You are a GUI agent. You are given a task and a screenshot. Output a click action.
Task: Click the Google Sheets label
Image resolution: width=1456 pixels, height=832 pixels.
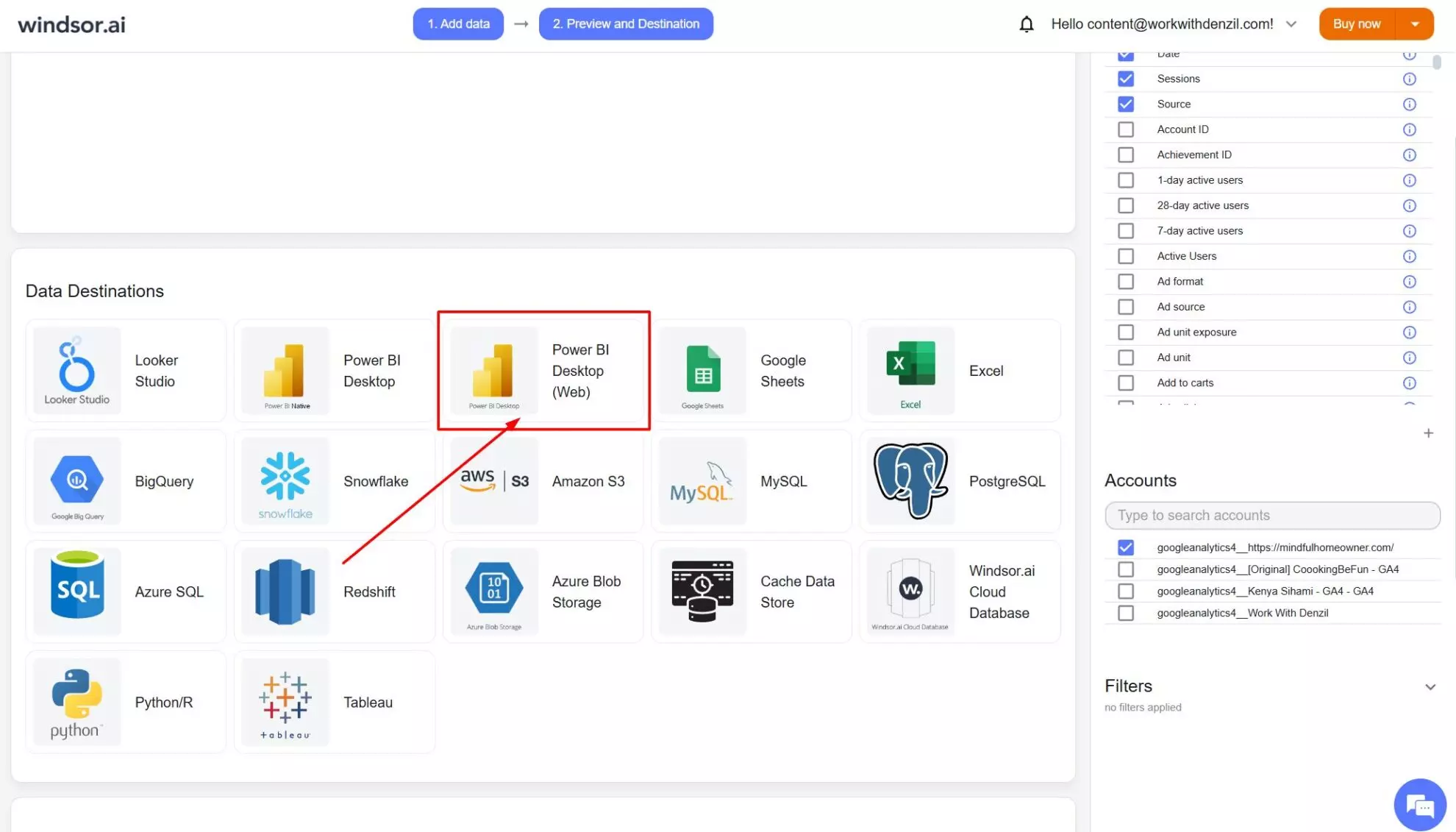pyautogui.click(x=783, y=371)
